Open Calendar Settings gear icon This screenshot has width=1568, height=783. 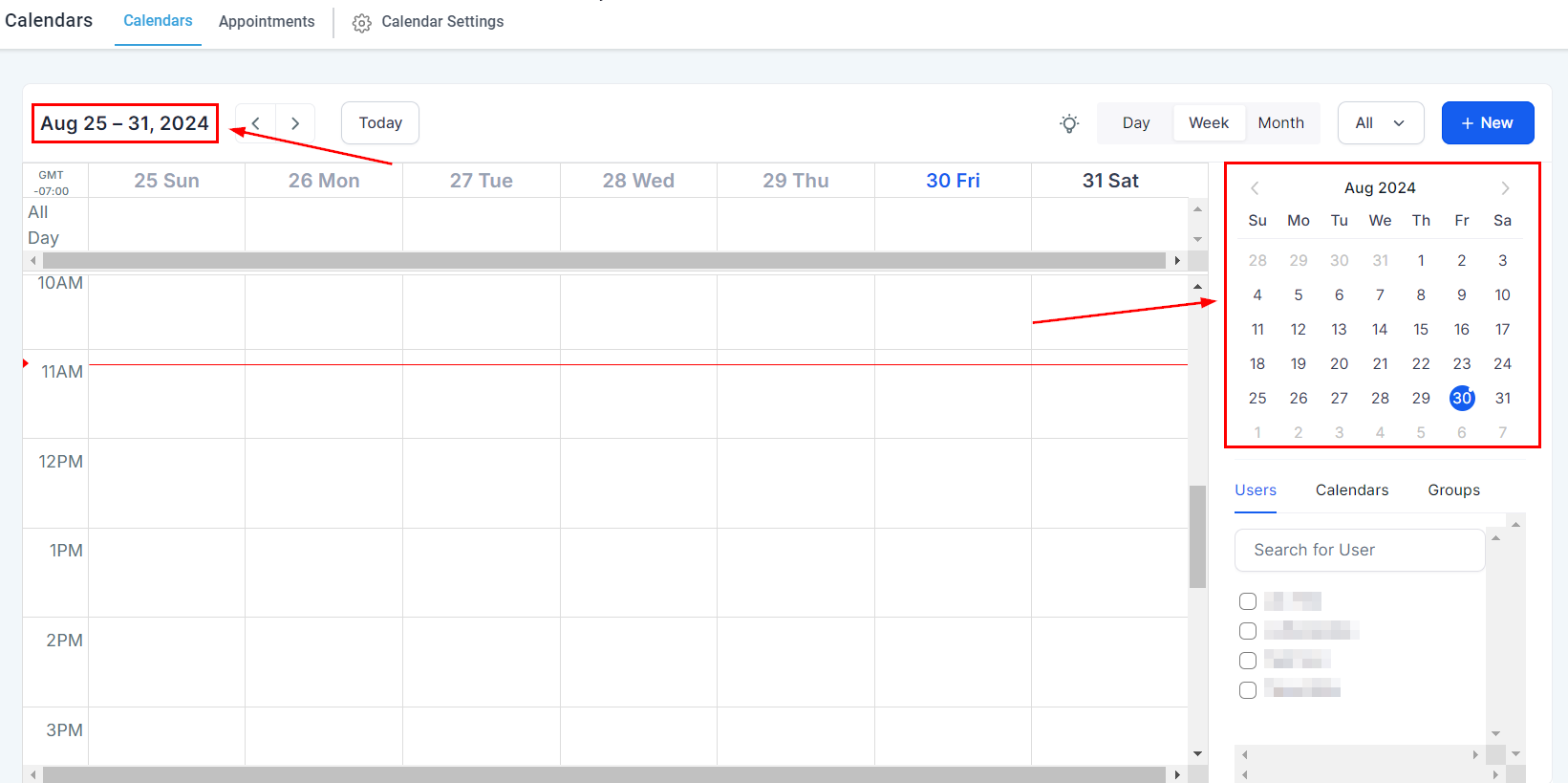361,23
